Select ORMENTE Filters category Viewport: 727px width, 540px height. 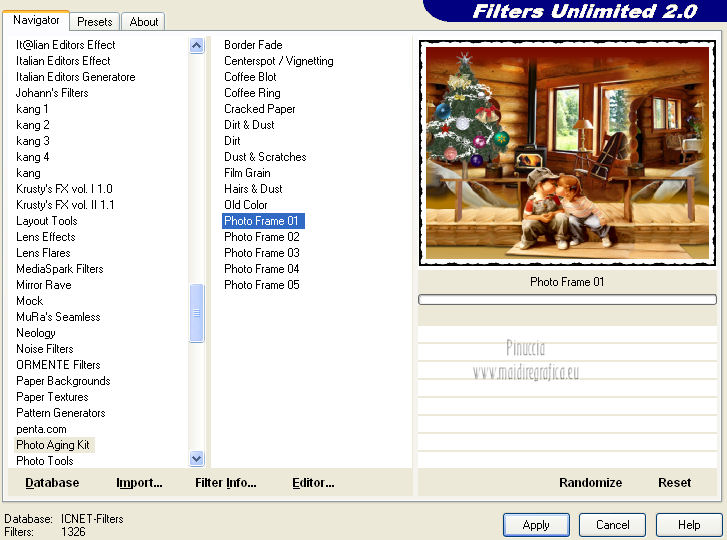point(58,365)
